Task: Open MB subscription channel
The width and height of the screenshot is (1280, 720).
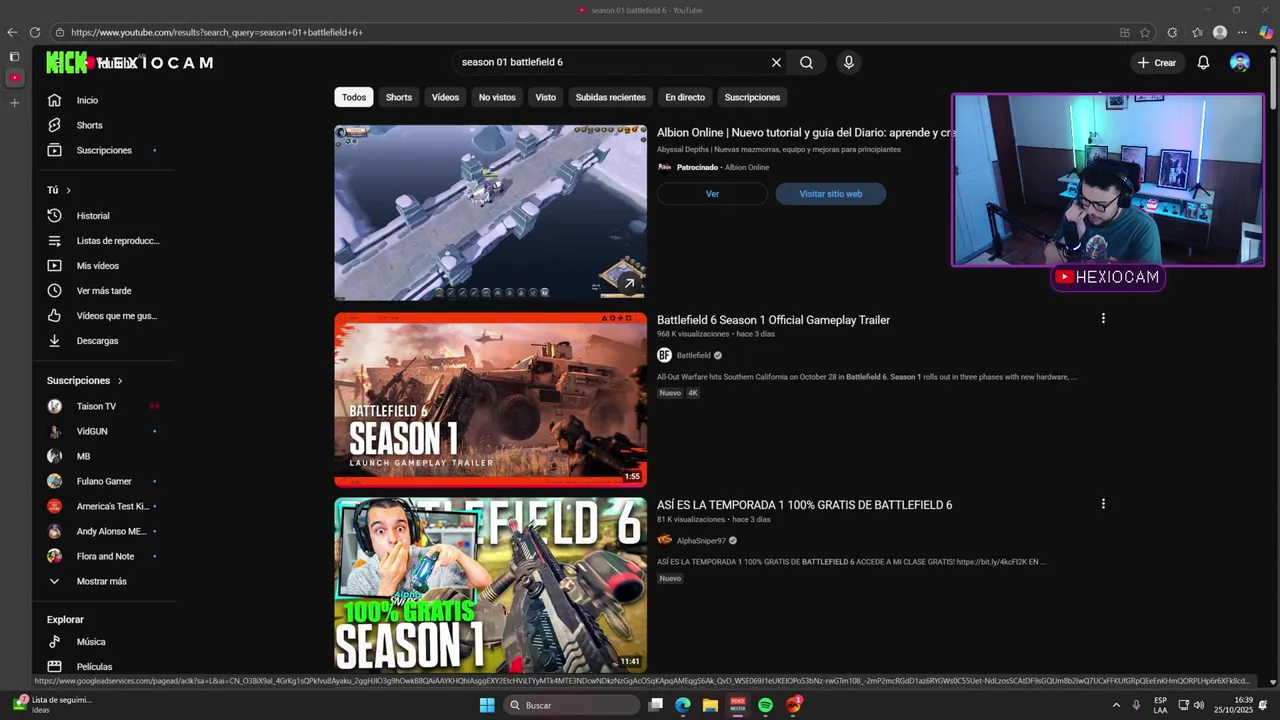Action: 83,456
